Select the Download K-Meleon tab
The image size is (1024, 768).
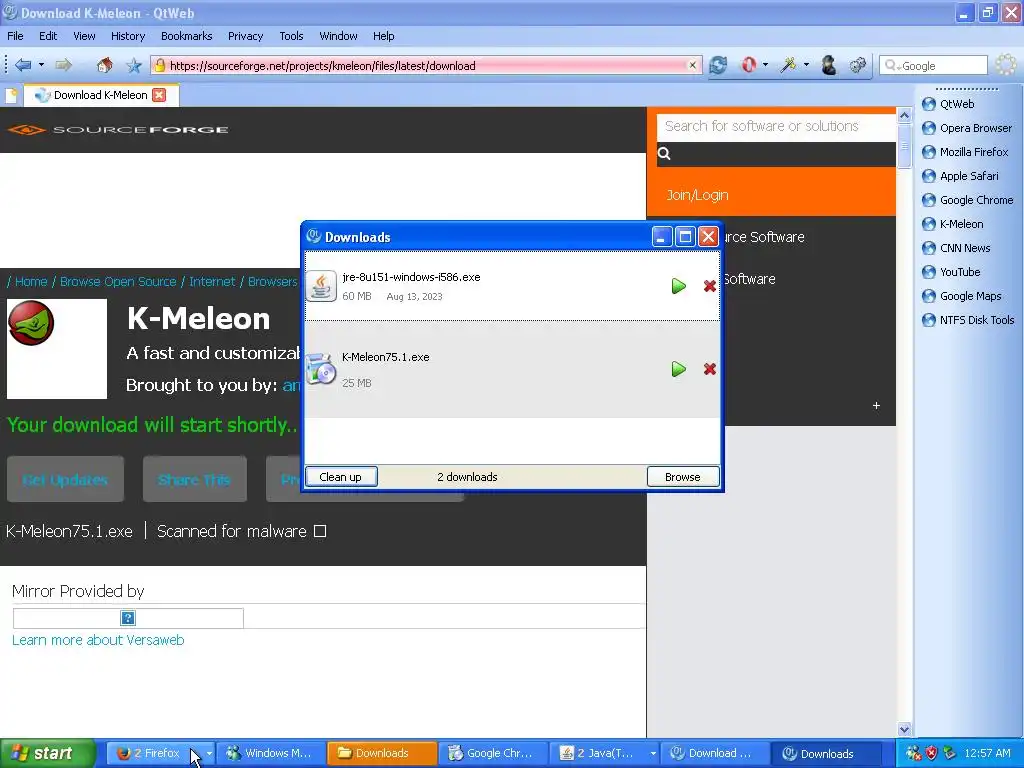(x=101, y=95)
